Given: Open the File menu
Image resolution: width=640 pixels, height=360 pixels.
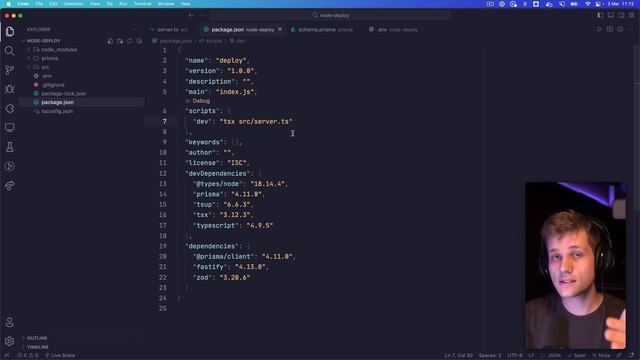Looking at the screenshot, I should coord(39,4).
